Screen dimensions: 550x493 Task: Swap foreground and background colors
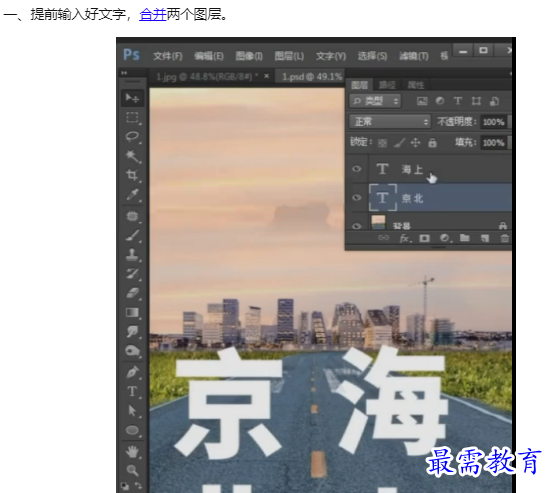click(138, 486)
